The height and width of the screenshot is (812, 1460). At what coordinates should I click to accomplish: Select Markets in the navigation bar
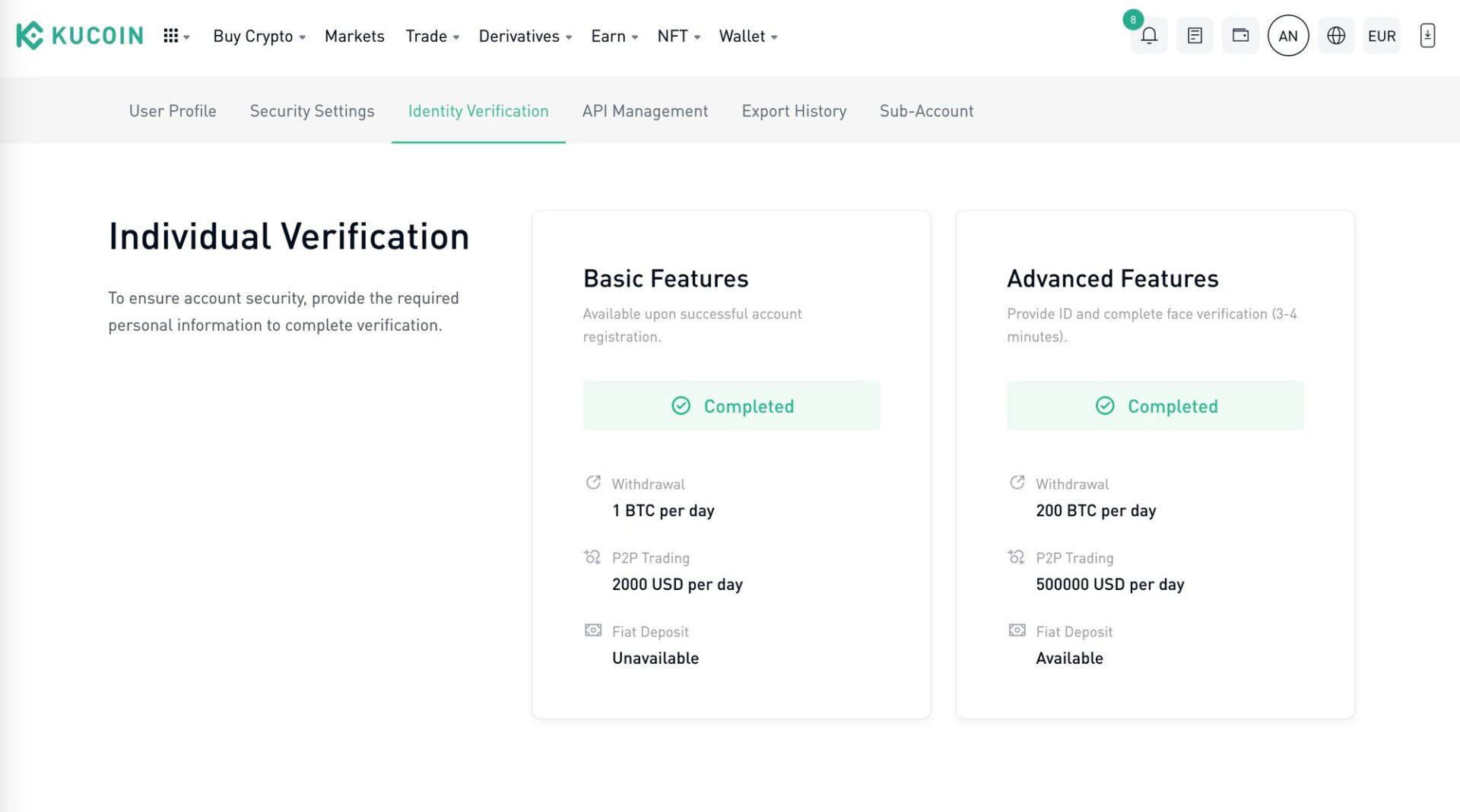[x=354, y=36]
